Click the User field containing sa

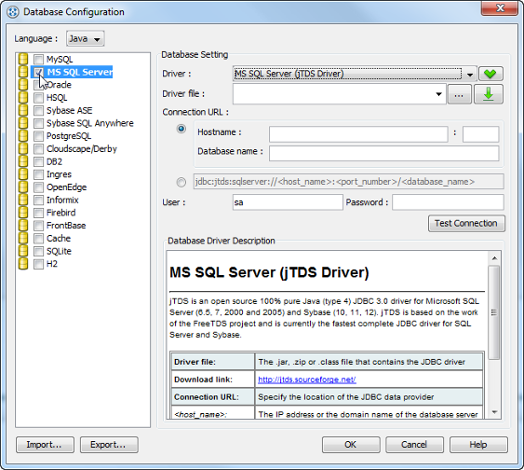click(288, 202)
